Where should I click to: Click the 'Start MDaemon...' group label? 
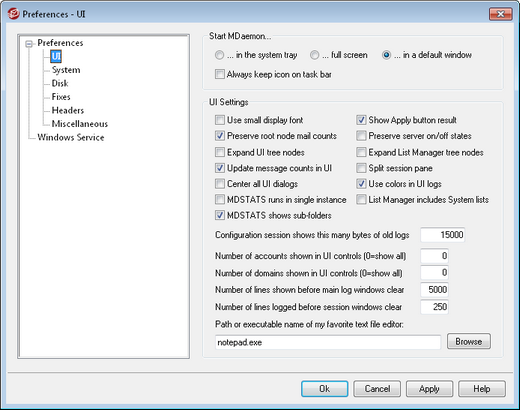[x=240, y=36]
